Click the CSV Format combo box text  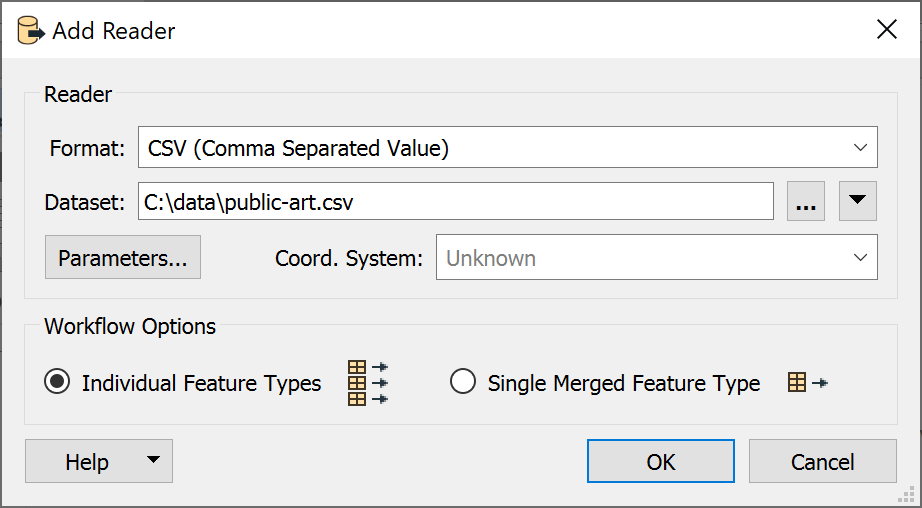coord(298,148)
